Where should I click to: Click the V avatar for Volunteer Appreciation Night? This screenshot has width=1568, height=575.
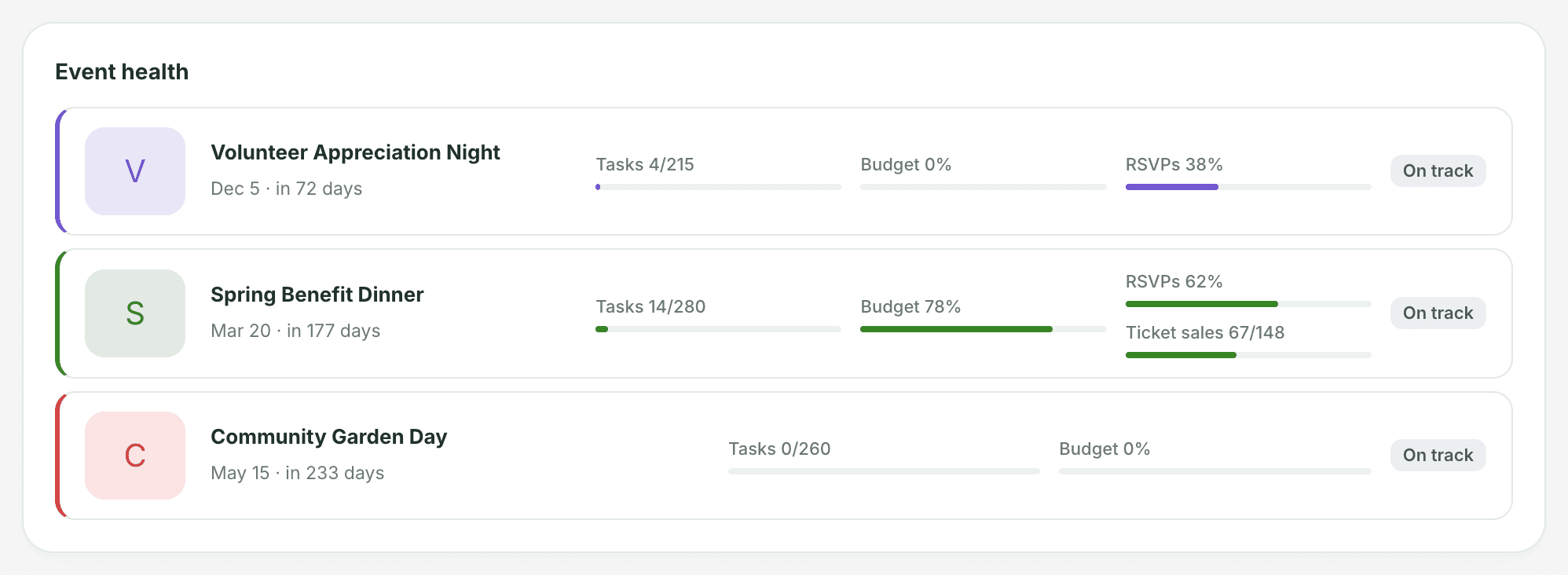coord(135,171)
